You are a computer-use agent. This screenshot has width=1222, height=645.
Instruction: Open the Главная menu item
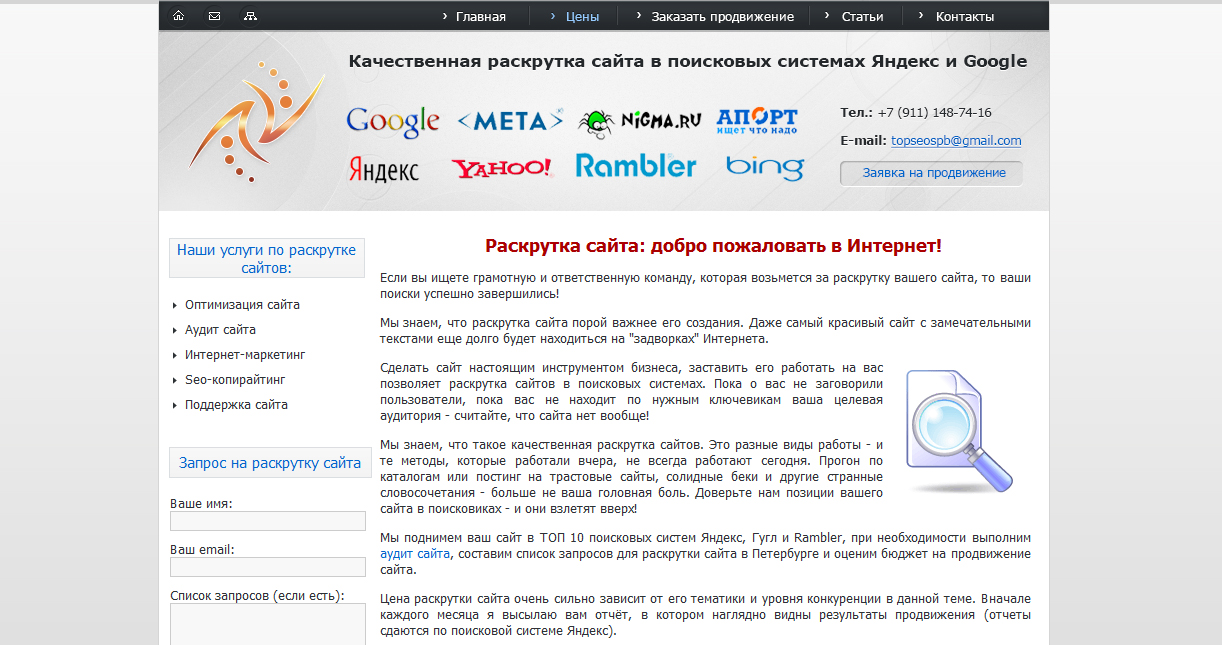[x=481, y=16]
